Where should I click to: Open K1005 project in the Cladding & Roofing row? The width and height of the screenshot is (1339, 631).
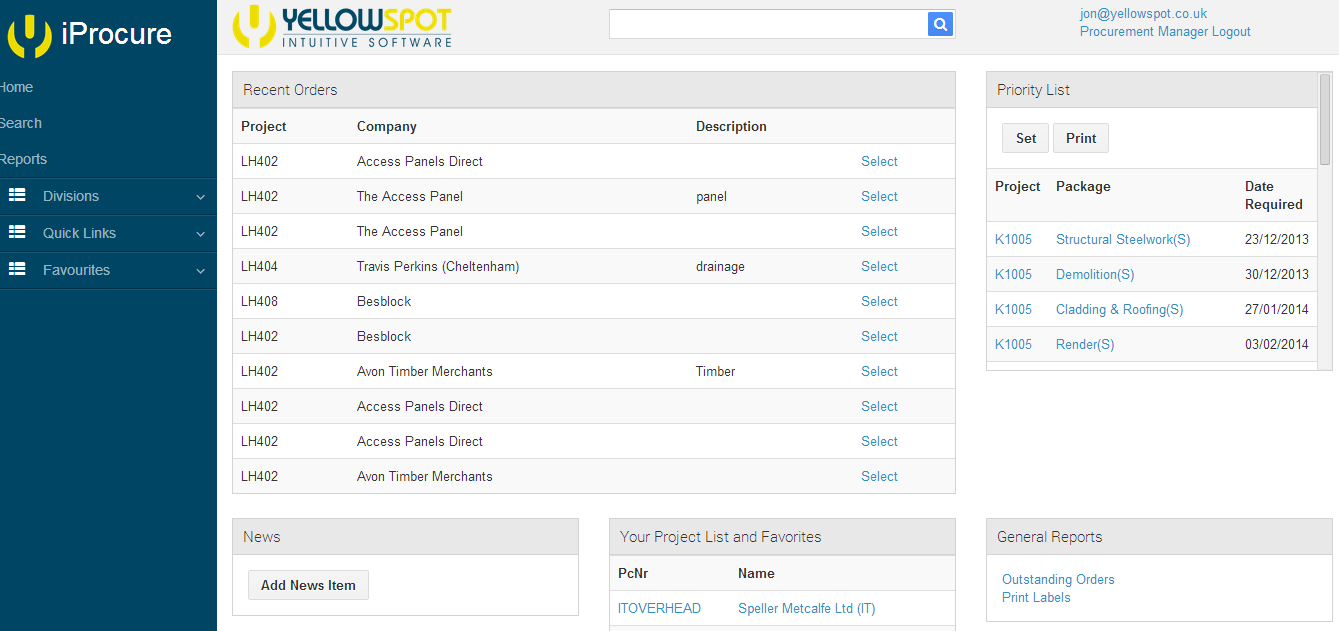(1013, 309)
